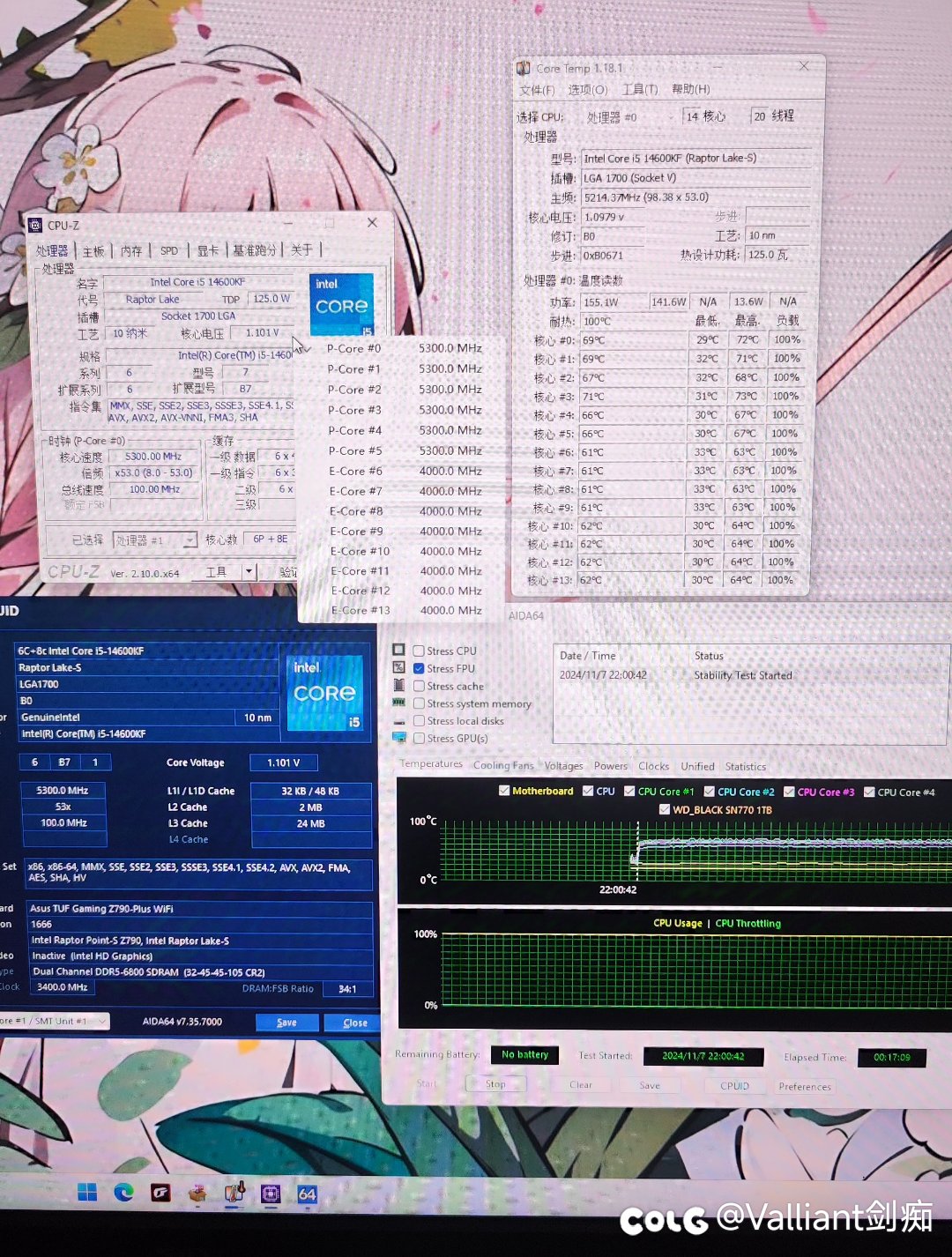This screenshot has height=1257, width=952.
Task: Uncheck the Stress FPU option
Action: [x=419, y=668]
